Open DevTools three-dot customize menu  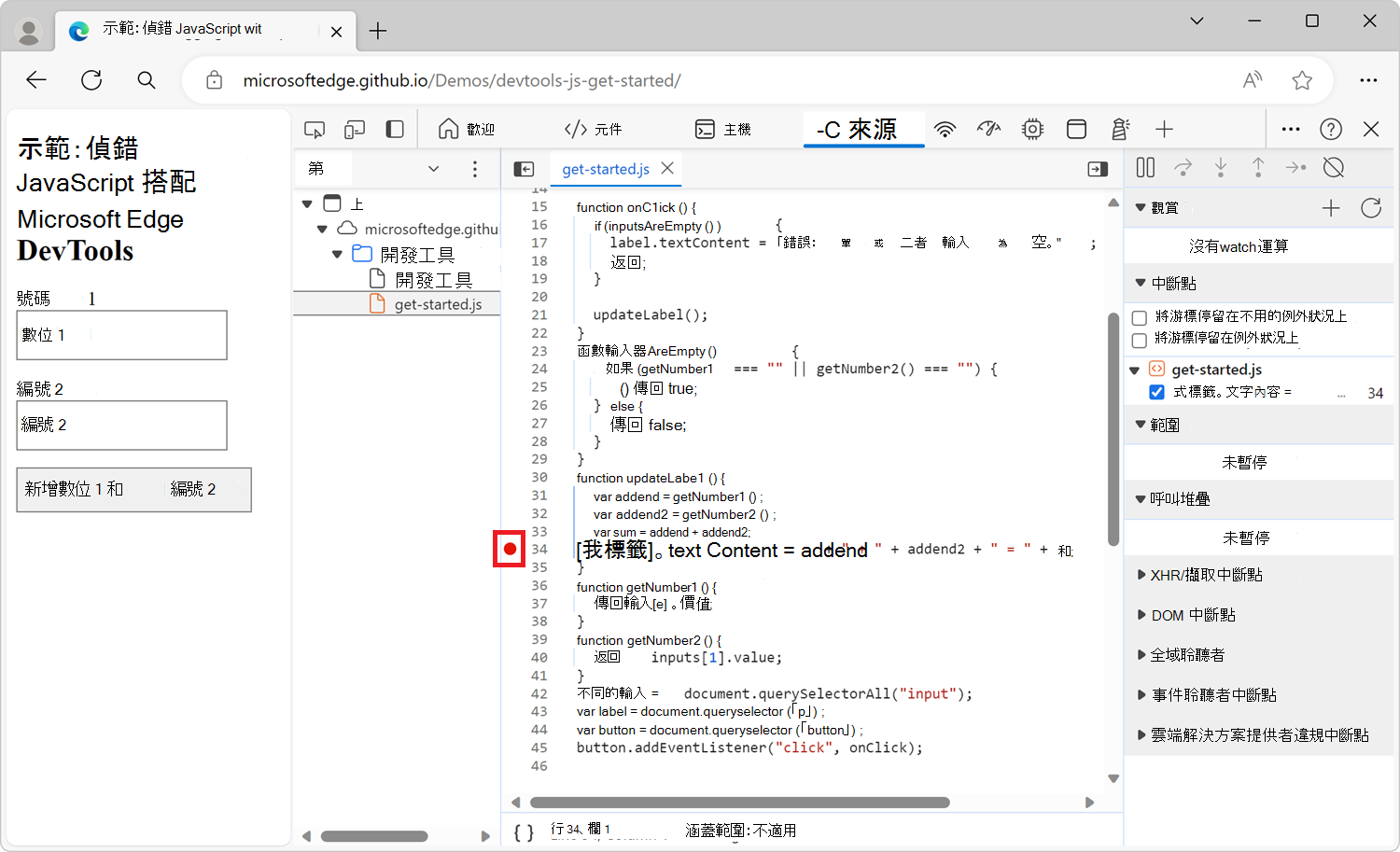tap(1291, 130)
